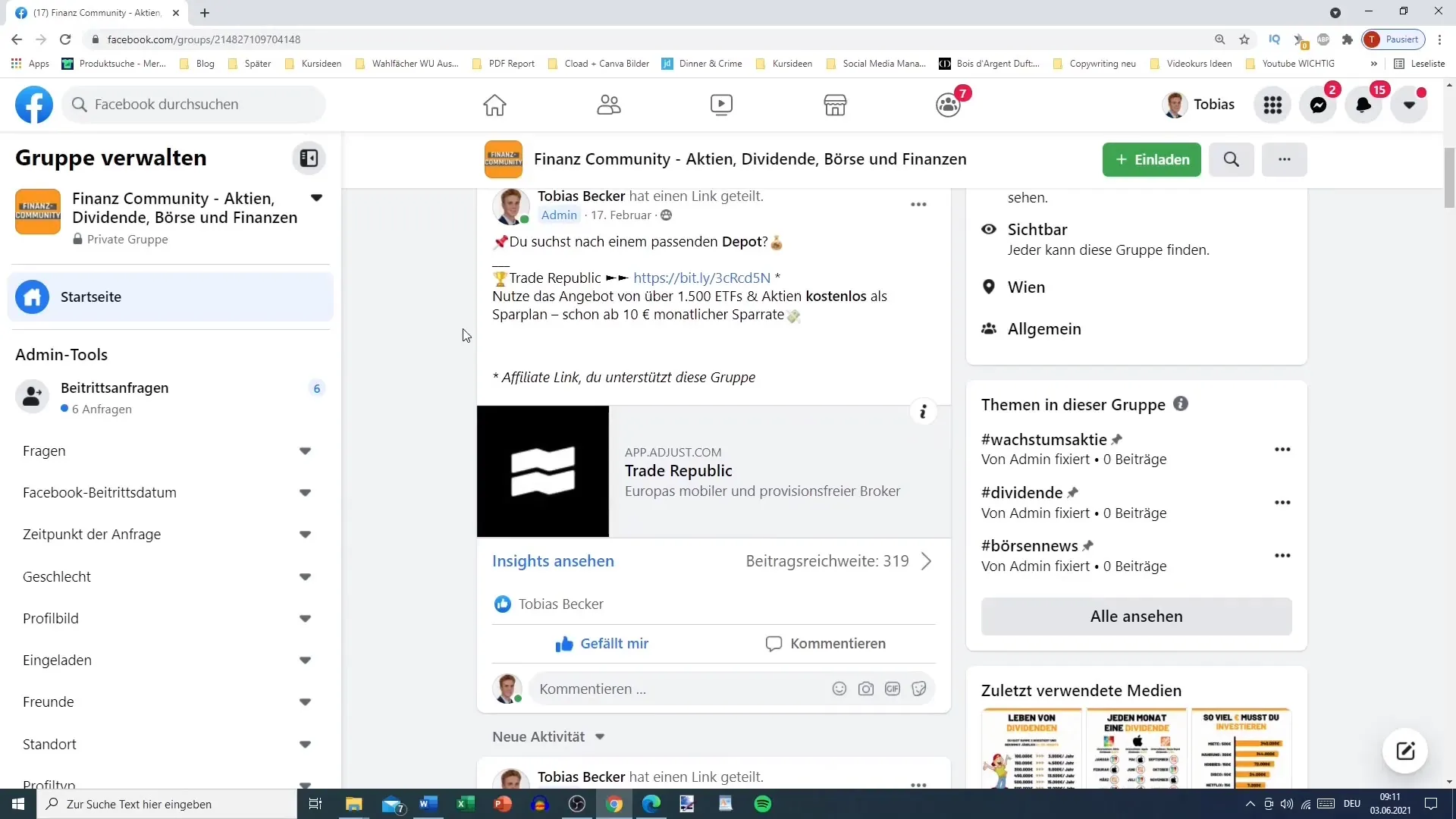The width and height of the screenshot is (1456, 819).
Task: Click the Facebook home icon
Action: click(x=497, y=104)
